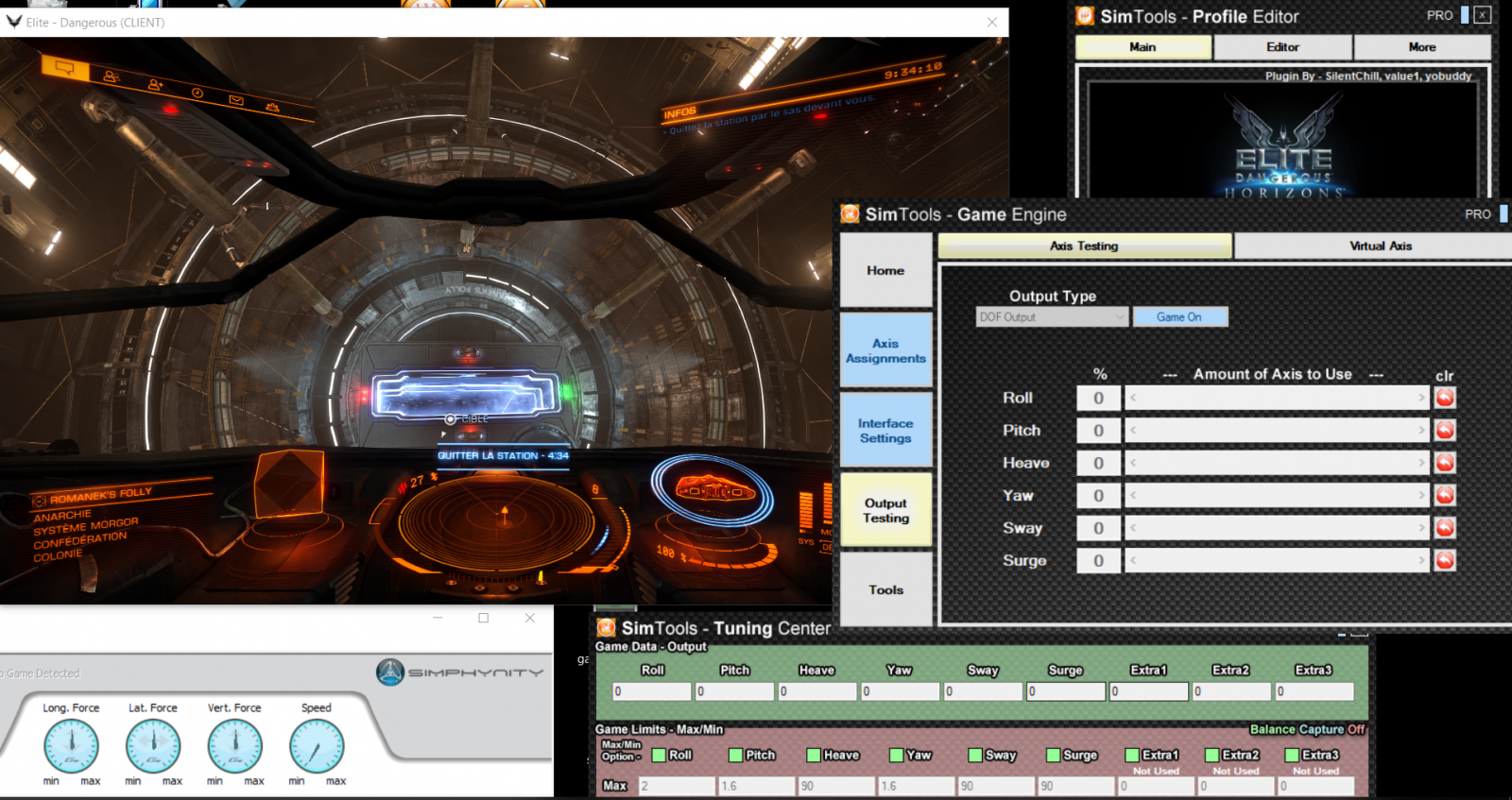Clear the Sway axis with its red button
This screenshot has height=800, width=1512.
(1445, 528)
